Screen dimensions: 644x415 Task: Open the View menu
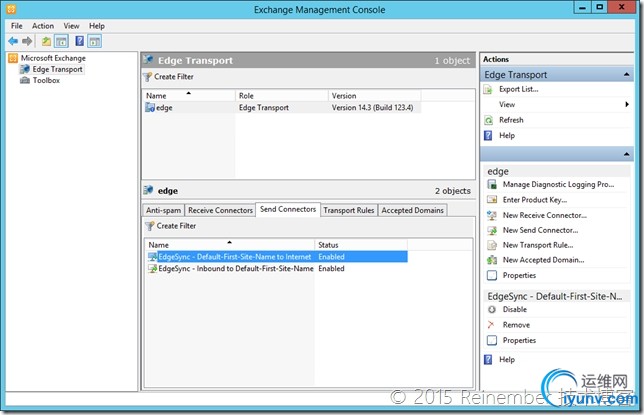[71, 26]
